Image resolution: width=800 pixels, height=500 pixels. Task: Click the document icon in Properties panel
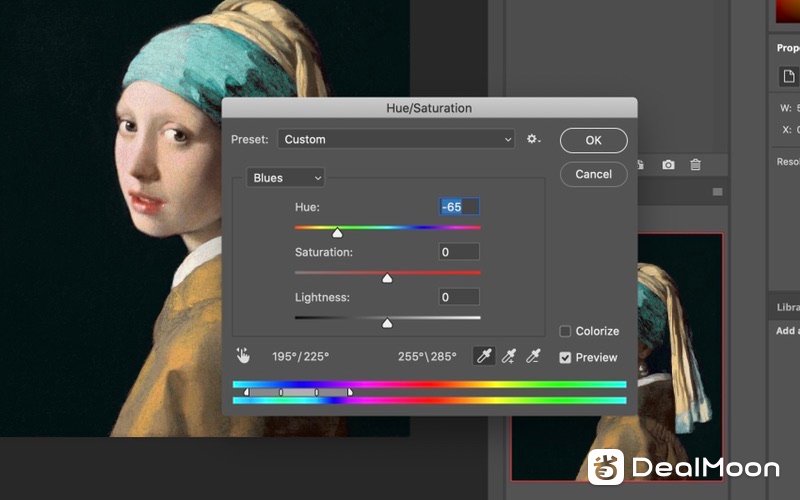pos(789,77)
